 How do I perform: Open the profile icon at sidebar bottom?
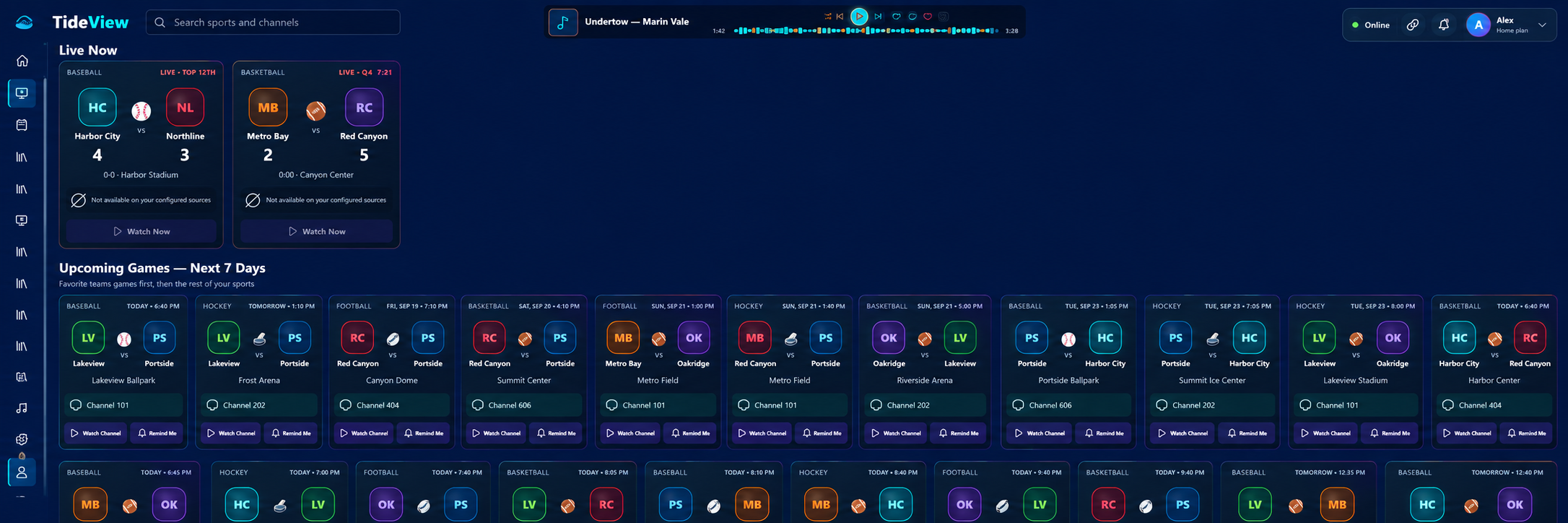click(x=22, y=472)
